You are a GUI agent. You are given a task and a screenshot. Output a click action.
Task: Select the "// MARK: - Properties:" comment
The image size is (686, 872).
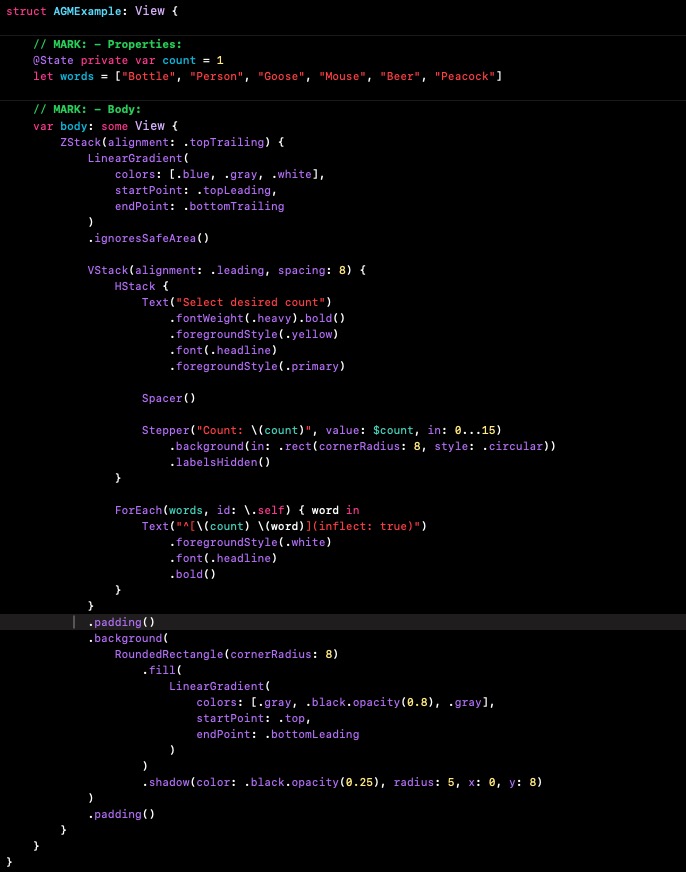click(107, 44)
